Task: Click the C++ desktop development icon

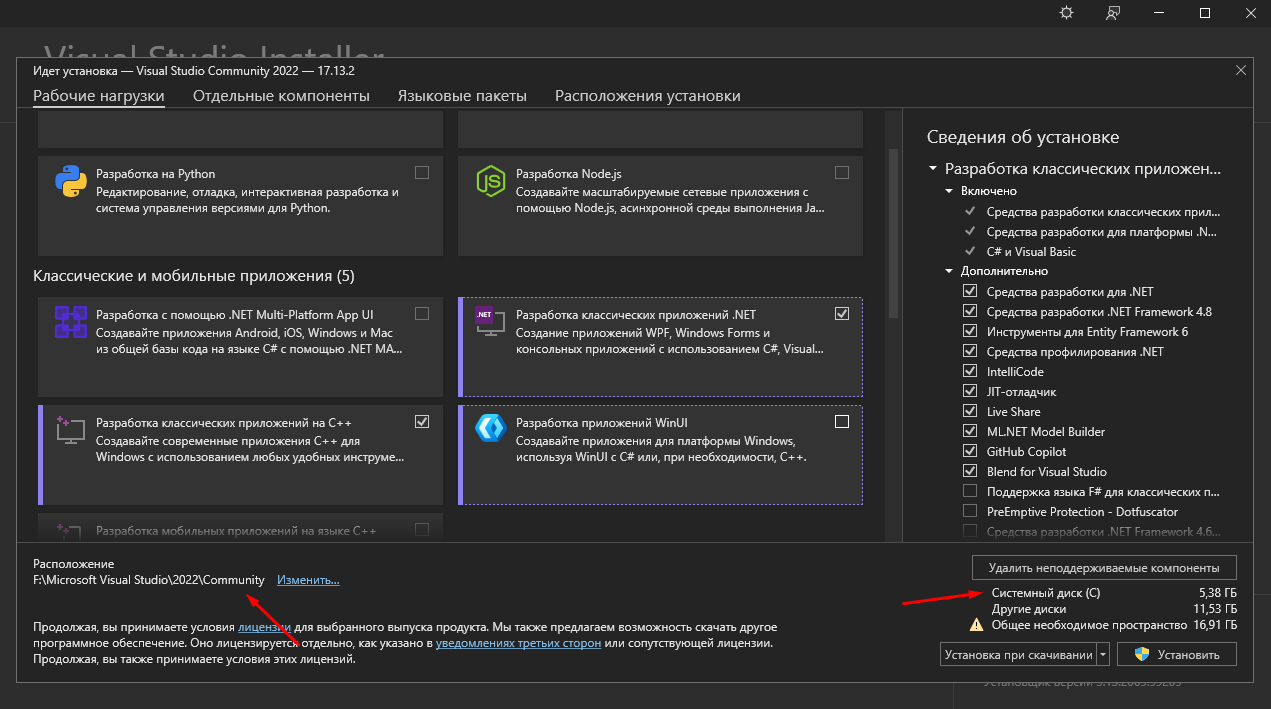Action: 71,431
